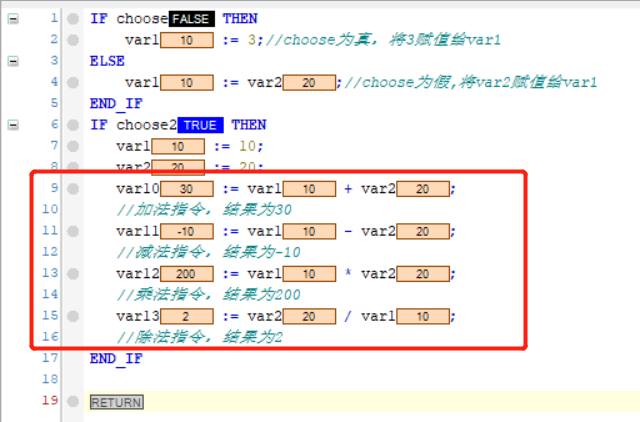Click var1 value 10 on line 9
640x422 pixels.
click(309, 189)
